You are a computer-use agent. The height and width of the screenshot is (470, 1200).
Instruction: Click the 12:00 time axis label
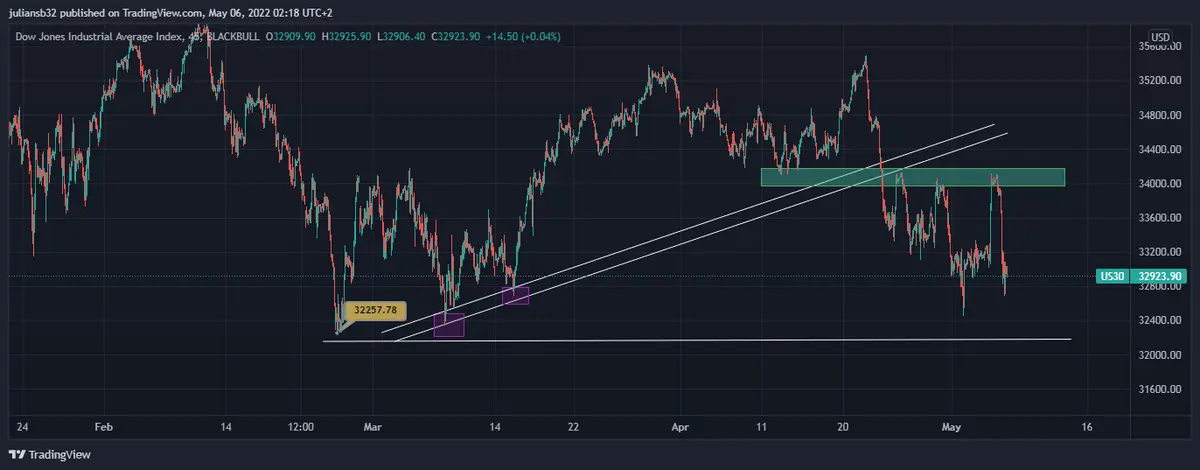[x=300, y=426]
